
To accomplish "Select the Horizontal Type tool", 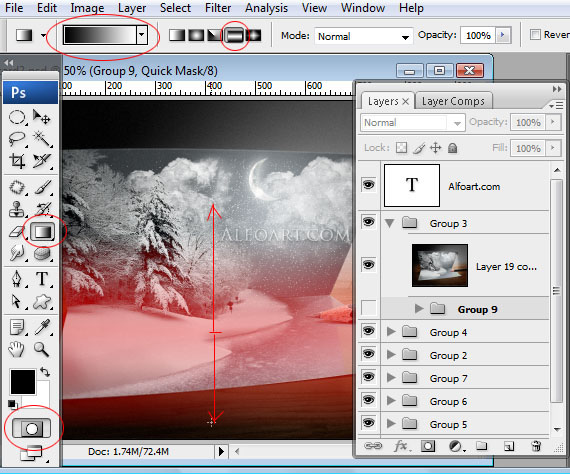I will 42,279.
